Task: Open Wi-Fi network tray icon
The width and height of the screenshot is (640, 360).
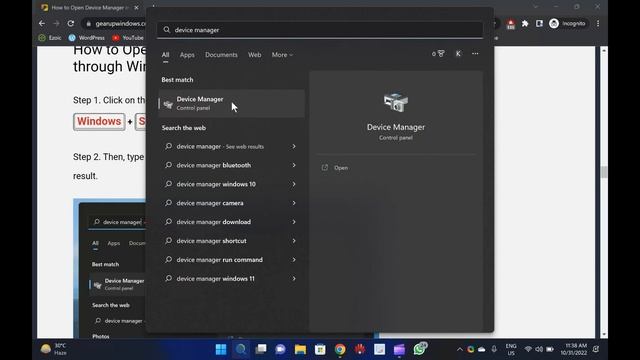Action: pos(528,349)
